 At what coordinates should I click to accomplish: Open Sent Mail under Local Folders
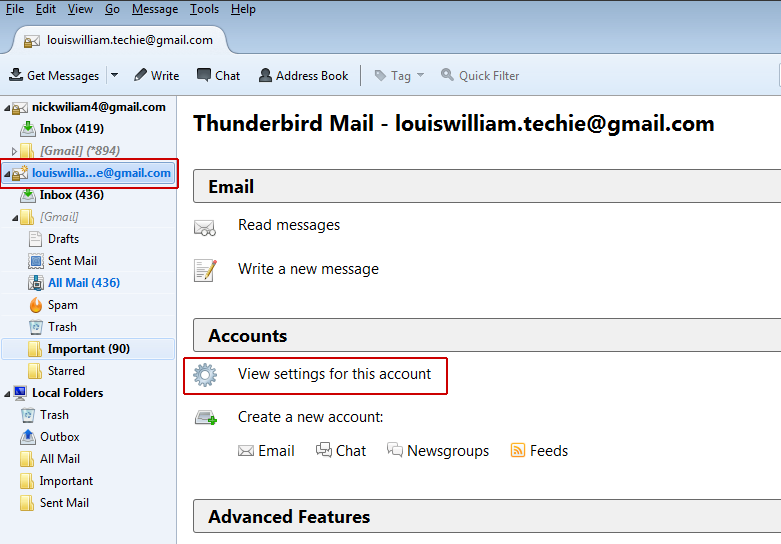(64, 503)
